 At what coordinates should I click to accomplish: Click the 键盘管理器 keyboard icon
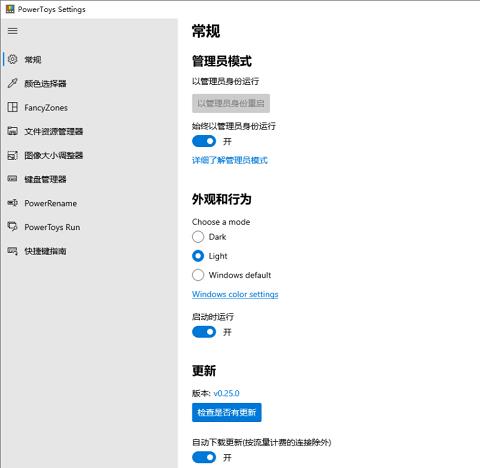(x=13, y=179)
